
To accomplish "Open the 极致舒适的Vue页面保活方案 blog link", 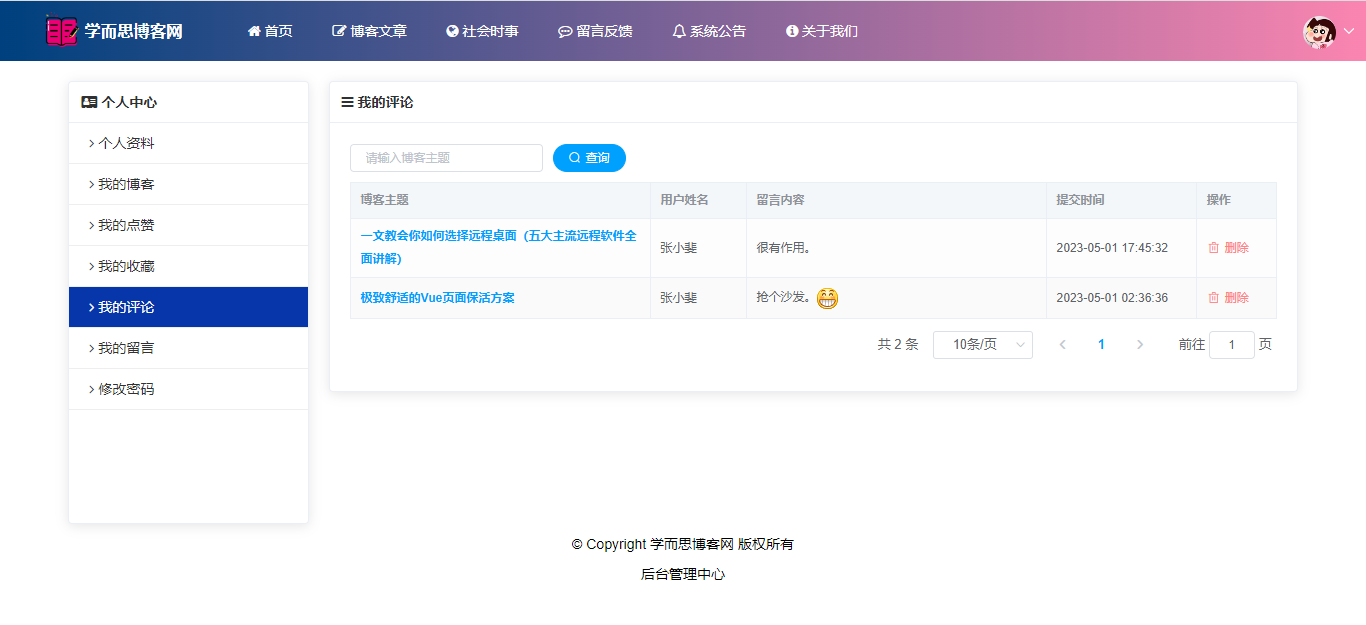I will point(437,298).
